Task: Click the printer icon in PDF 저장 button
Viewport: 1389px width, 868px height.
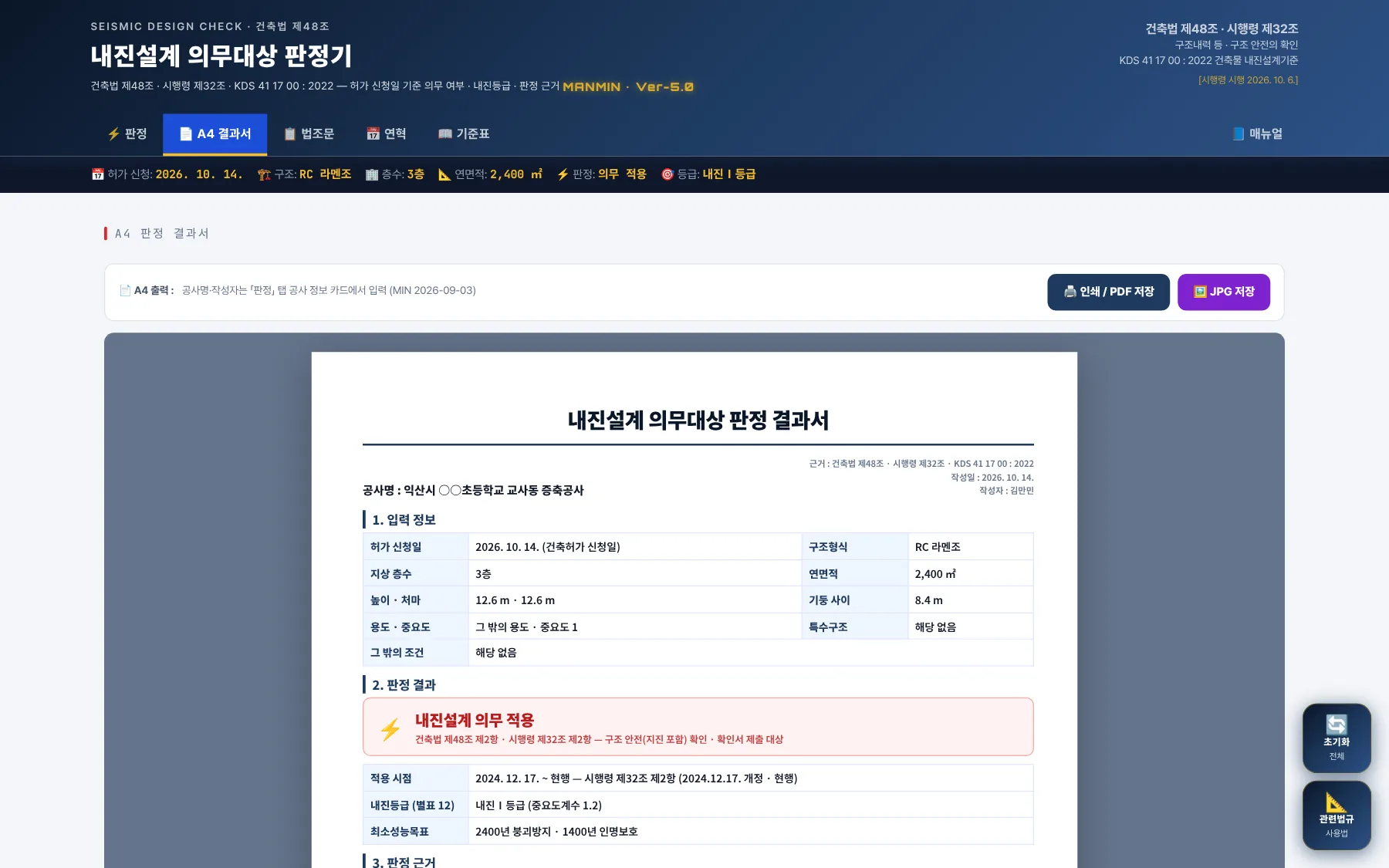Action: tap(1070, 292)
